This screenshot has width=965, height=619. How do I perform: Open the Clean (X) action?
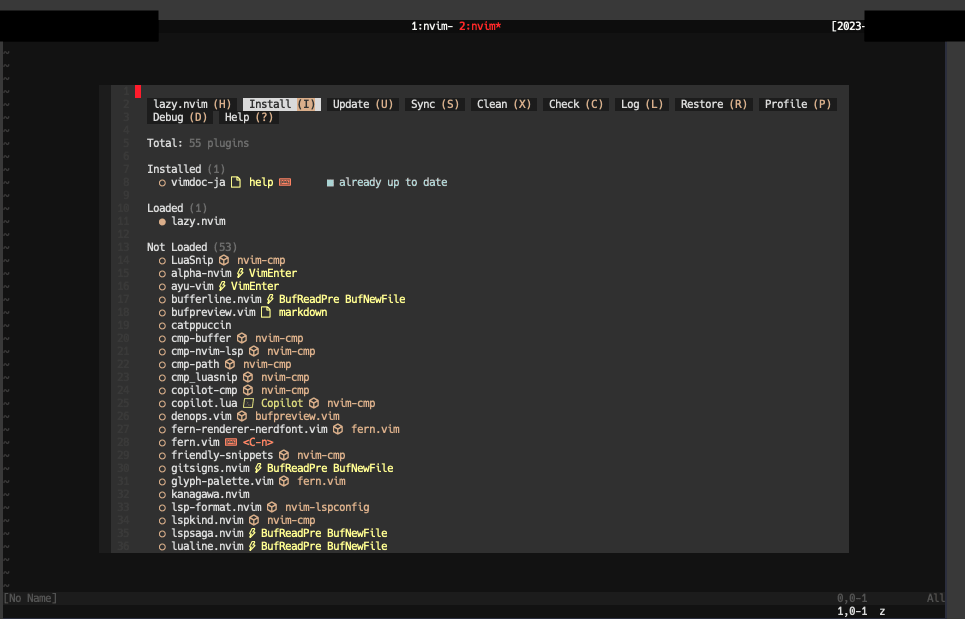coord(503,104)
